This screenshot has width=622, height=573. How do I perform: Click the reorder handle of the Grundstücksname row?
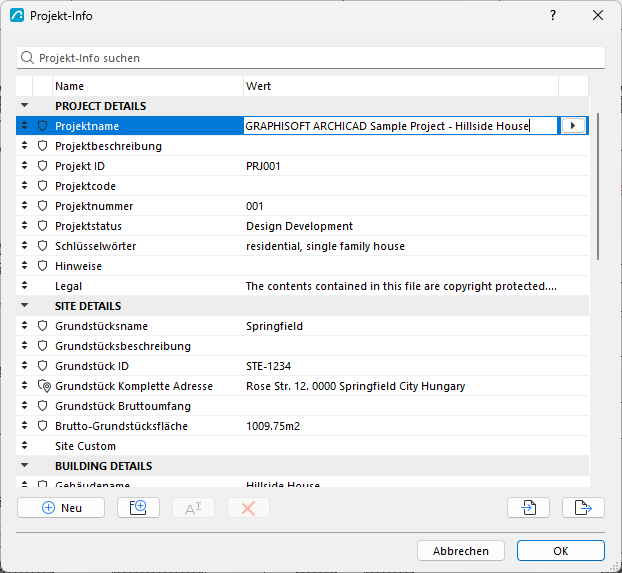[25, 325]
